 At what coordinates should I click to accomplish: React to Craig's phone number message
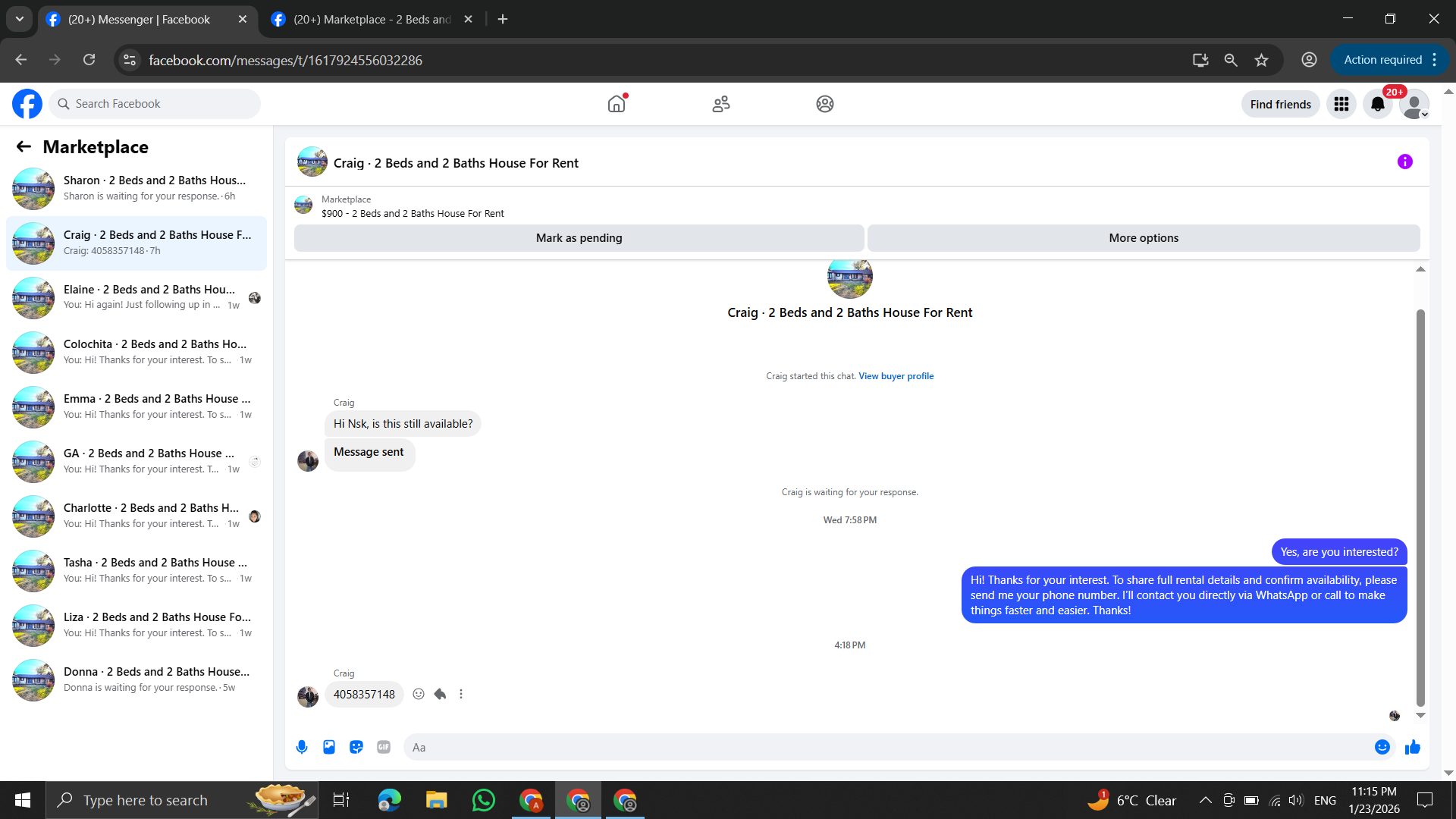pos(419,694)
